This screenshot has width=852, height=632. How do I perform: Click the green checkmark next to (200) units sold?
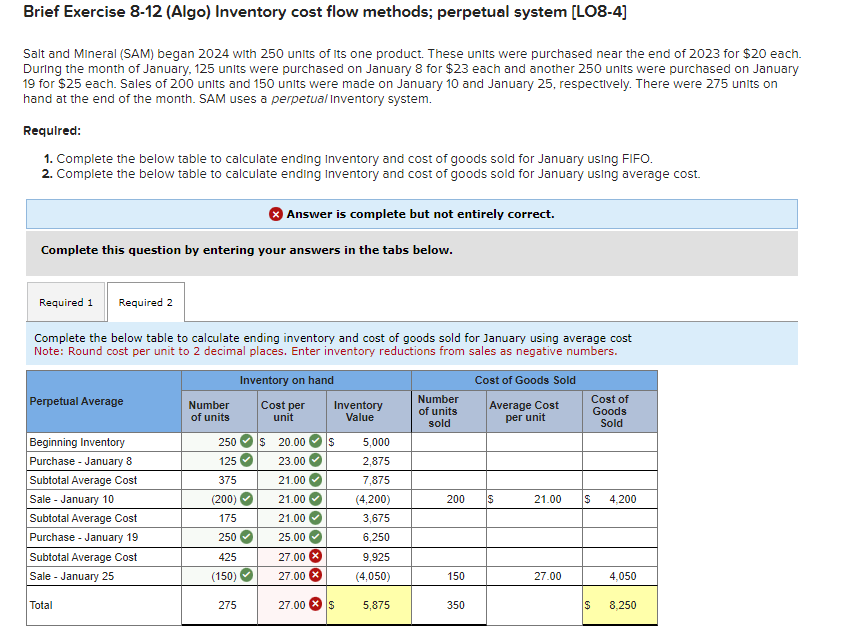pos(246,499)
